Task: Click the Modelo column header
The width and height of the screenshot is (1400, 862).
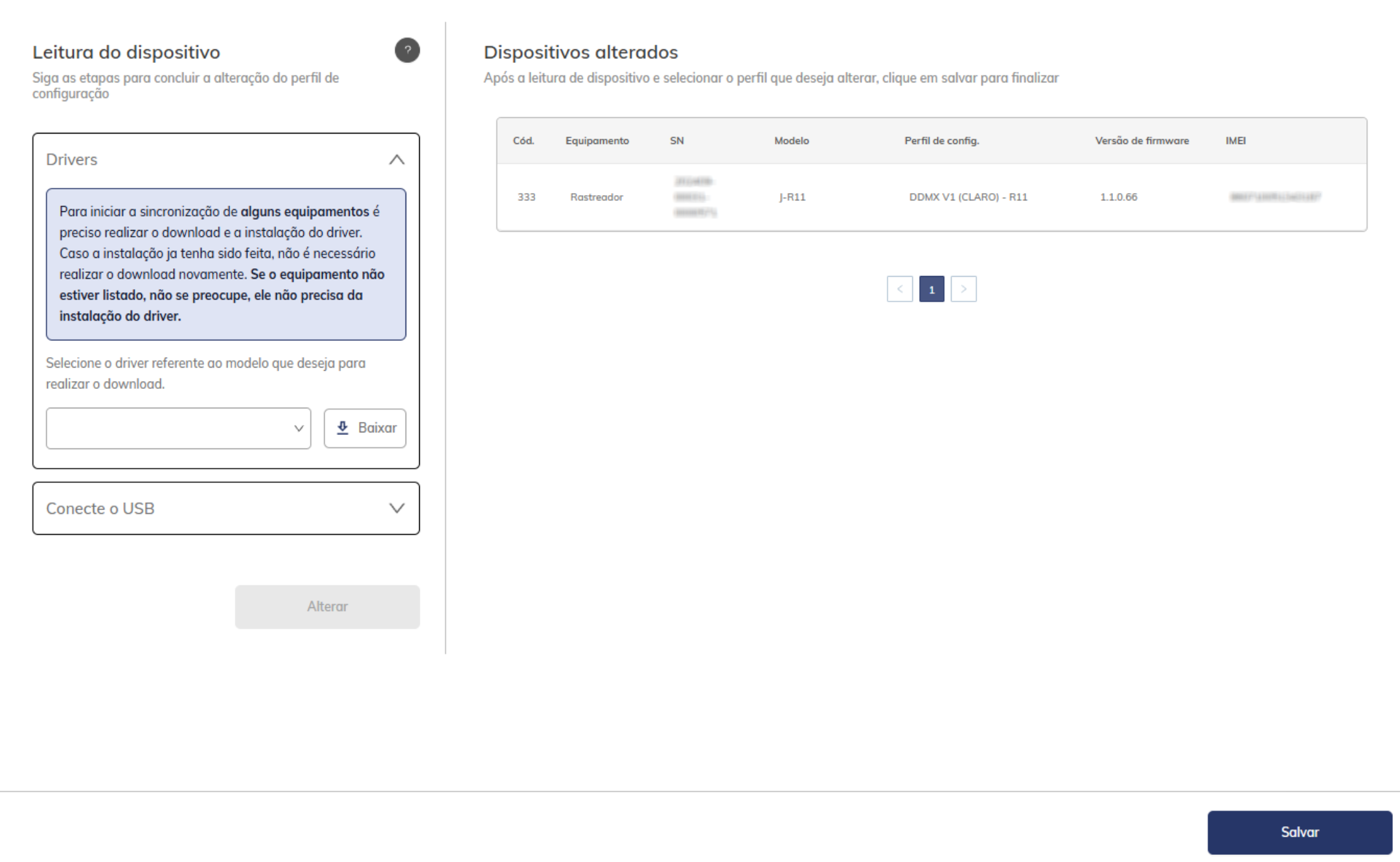Action: pyautogui.click(x=791, y=141)
